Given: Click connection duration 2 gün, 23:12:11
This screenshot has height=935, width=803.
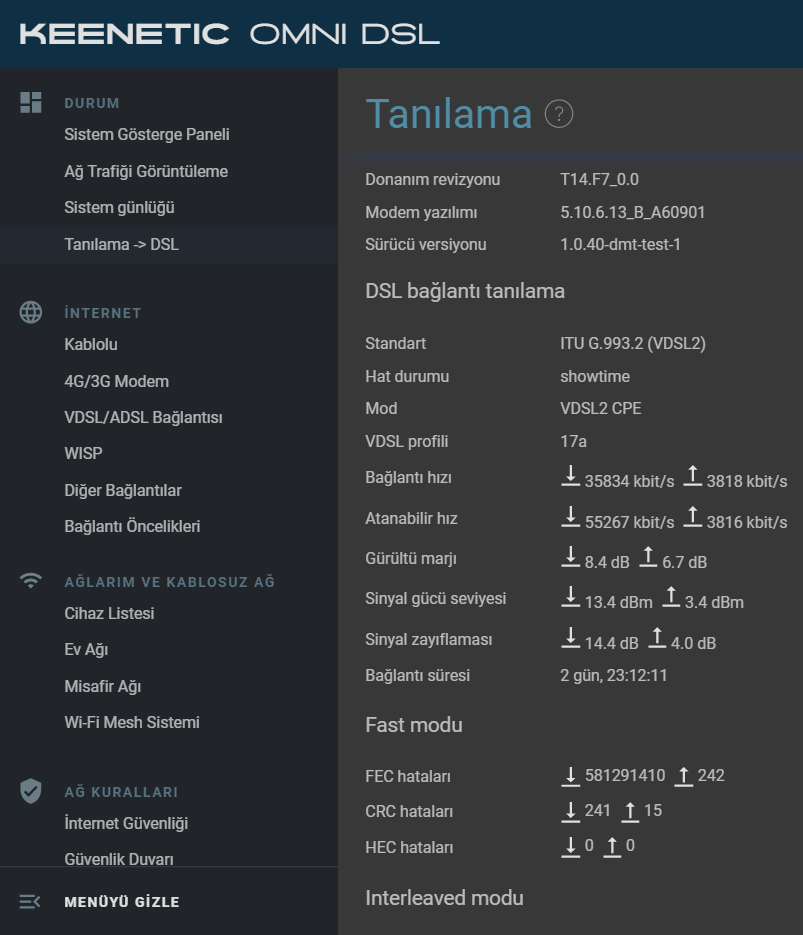Looking at the screenshot, I should [613, 676].
